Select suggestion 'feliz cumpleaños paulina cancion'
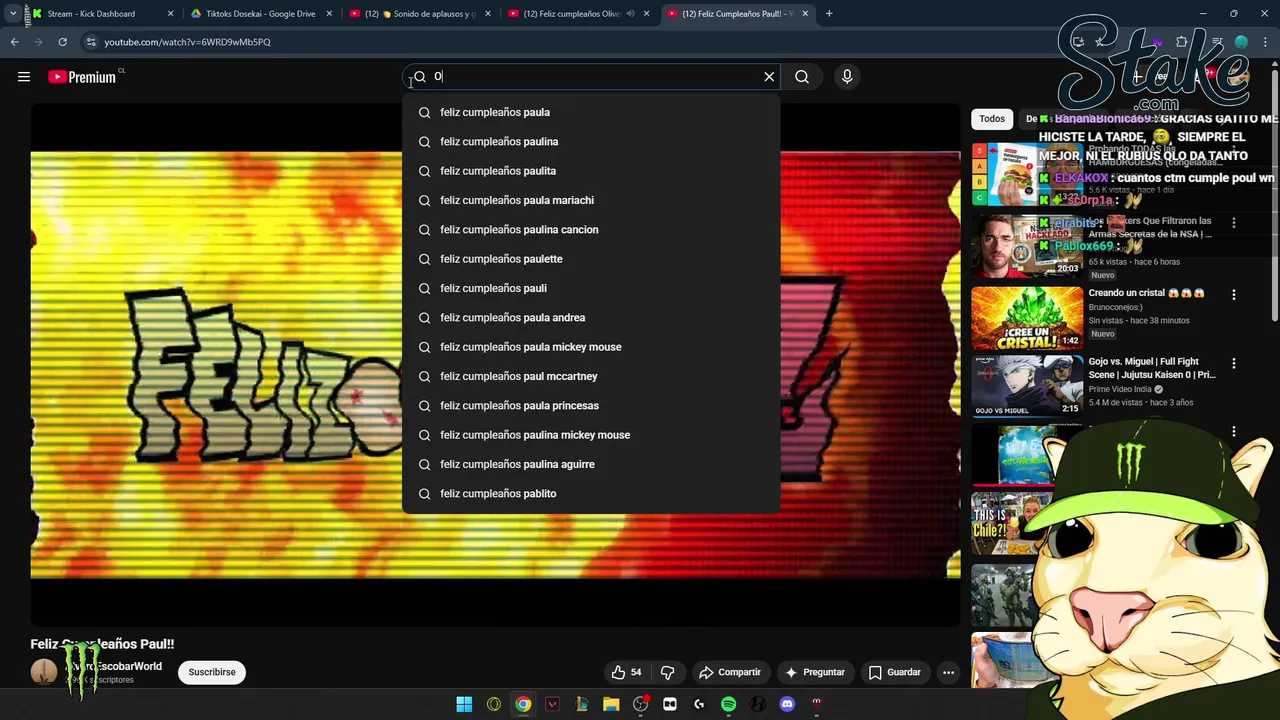Screen dimensions: 1280x720 [x=591, y=229]
